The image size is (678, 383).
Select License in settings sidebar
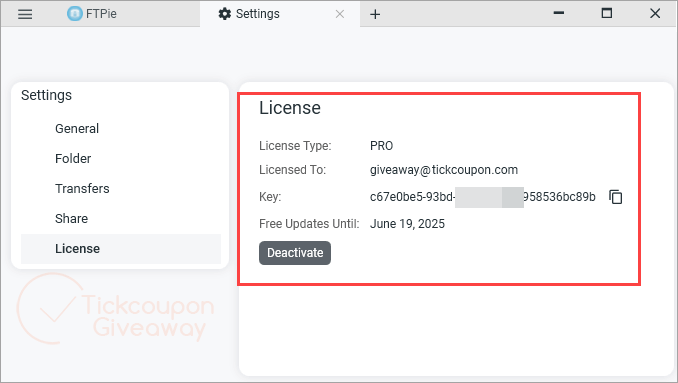click(x=121, y=249)
